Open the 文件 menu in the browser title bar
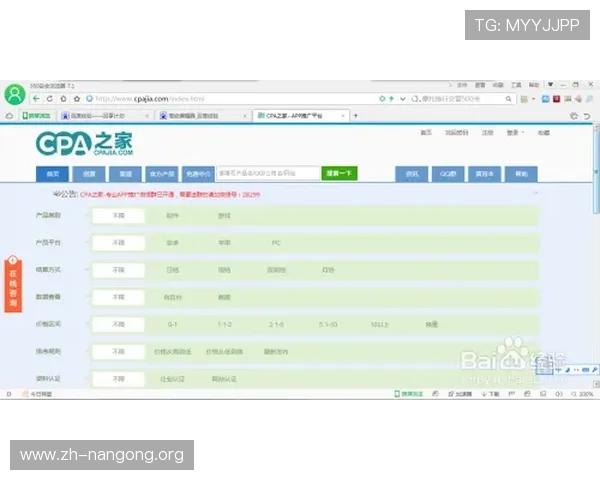Image resolution: width=600 pixels, height=480 pixels. (x=462, y=85)
